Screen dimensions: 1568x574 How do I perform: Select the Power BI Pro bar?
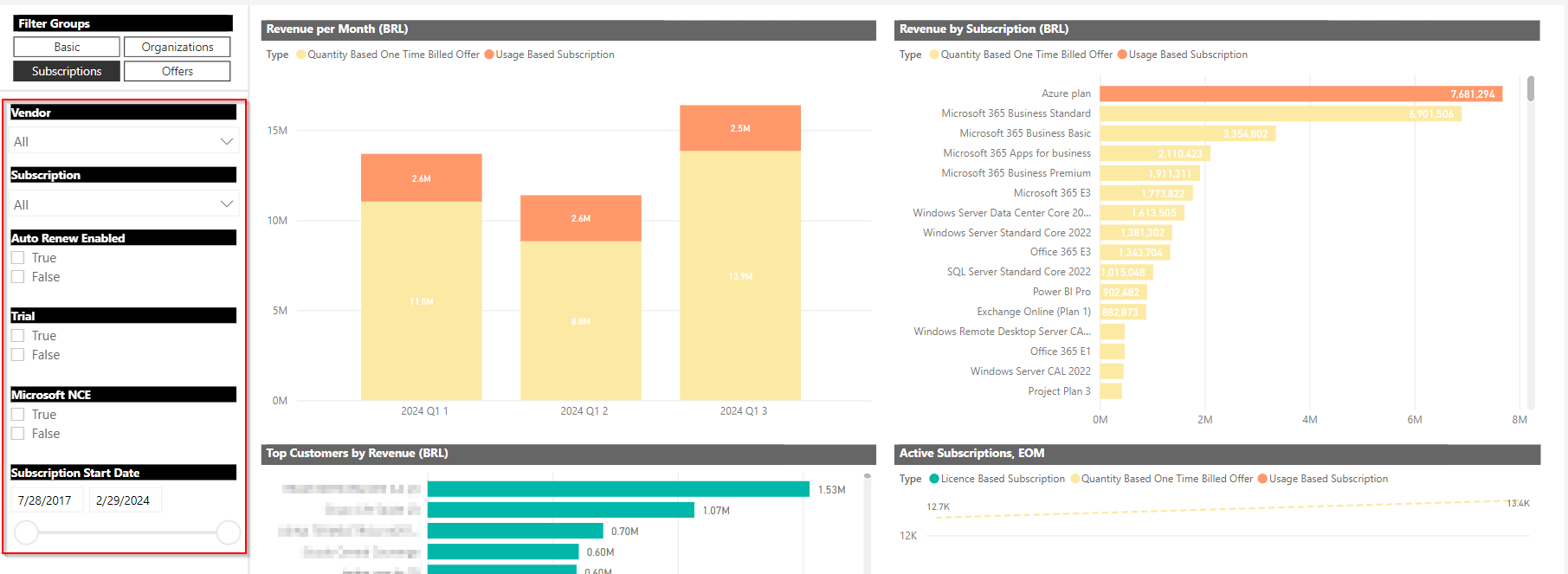(x=1124, y=292)
